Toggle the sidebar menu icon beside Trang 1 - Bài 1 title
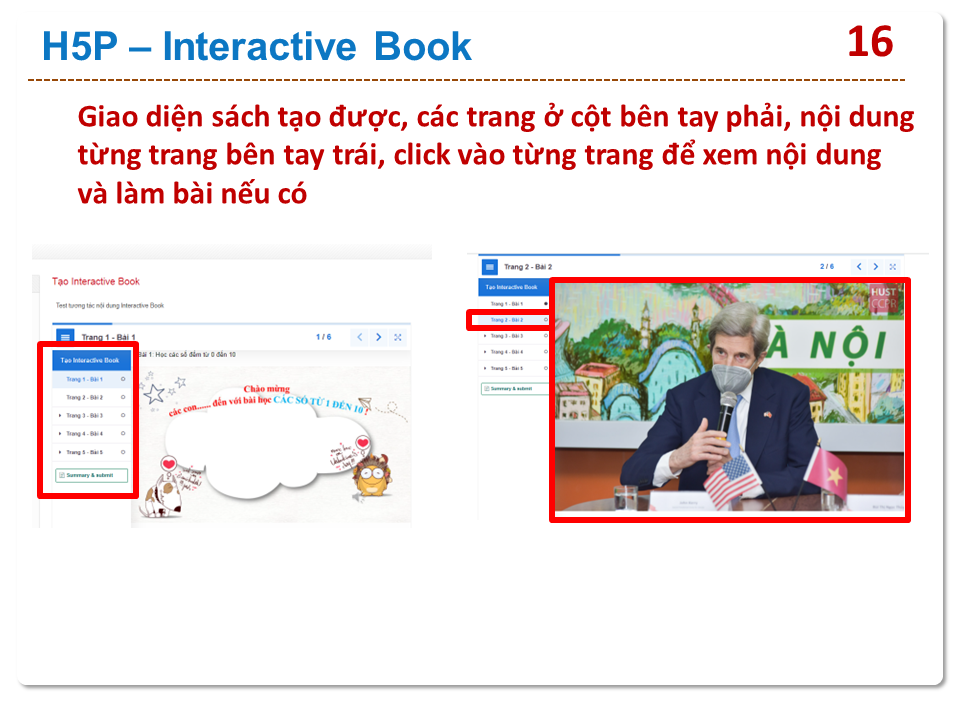Image resolution: width=960 pixels, height=720 pixels. (x=64, y=338)
